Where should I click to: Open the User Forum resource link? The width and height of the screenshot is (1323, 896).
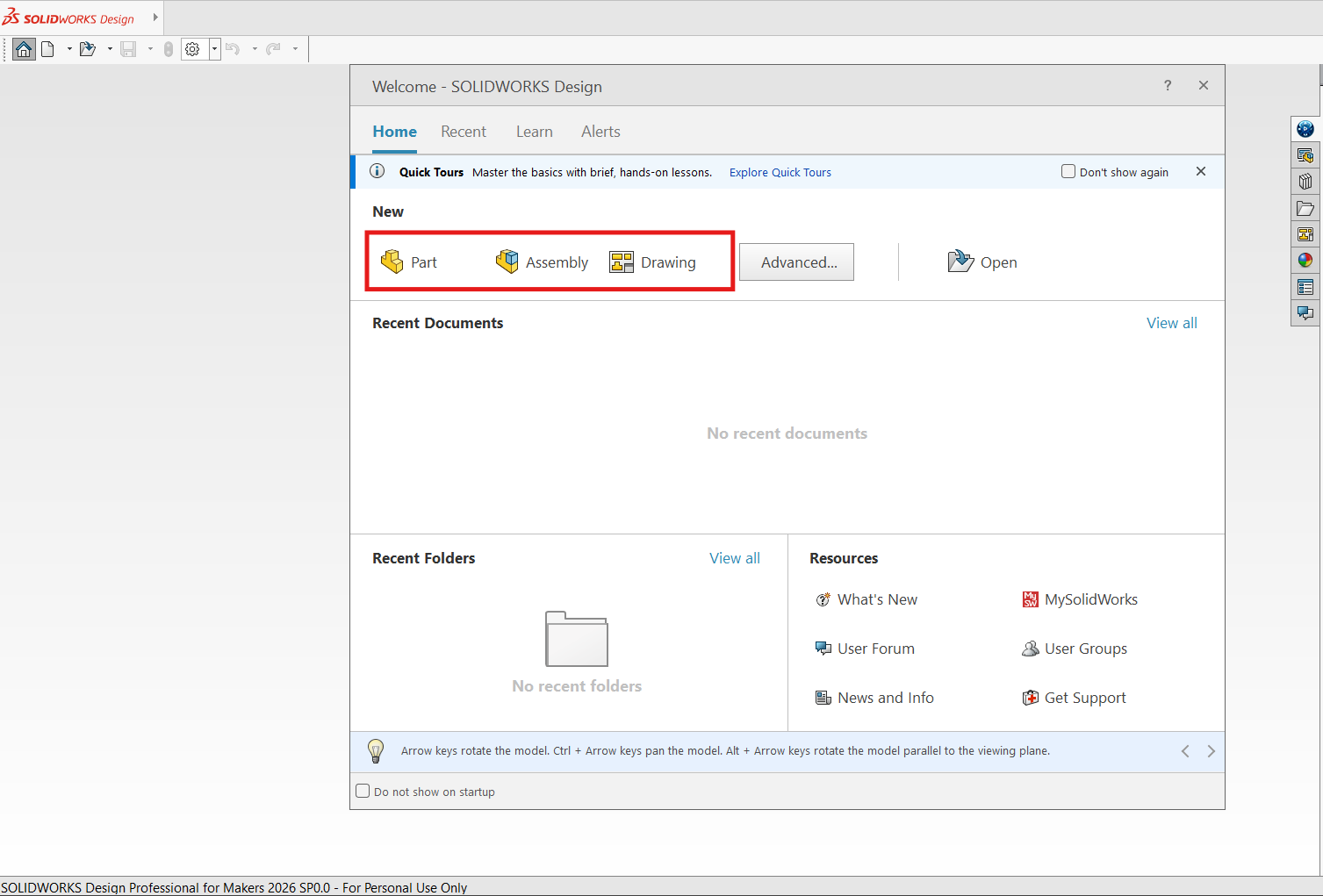click(865, 649)
